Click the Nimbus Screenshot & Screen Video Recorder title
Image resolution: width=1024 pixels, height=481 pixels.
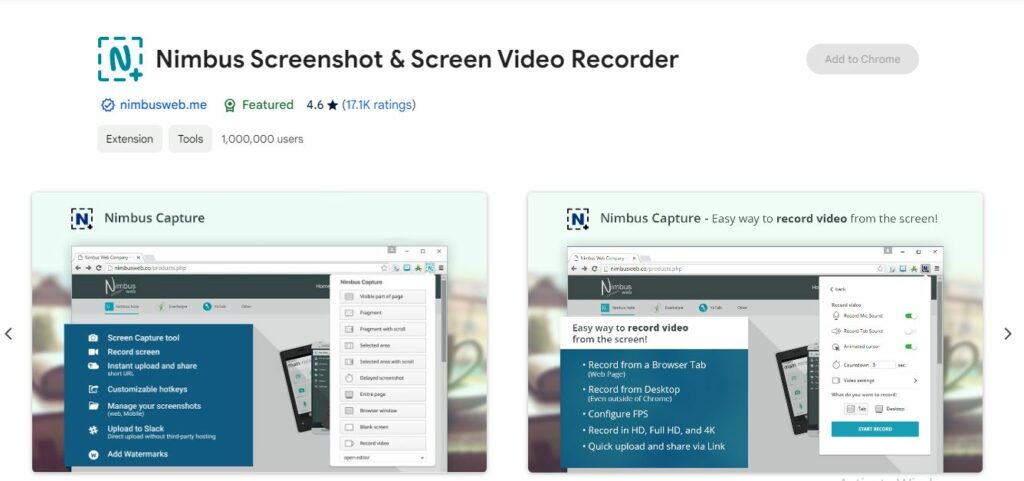[417, 59]
